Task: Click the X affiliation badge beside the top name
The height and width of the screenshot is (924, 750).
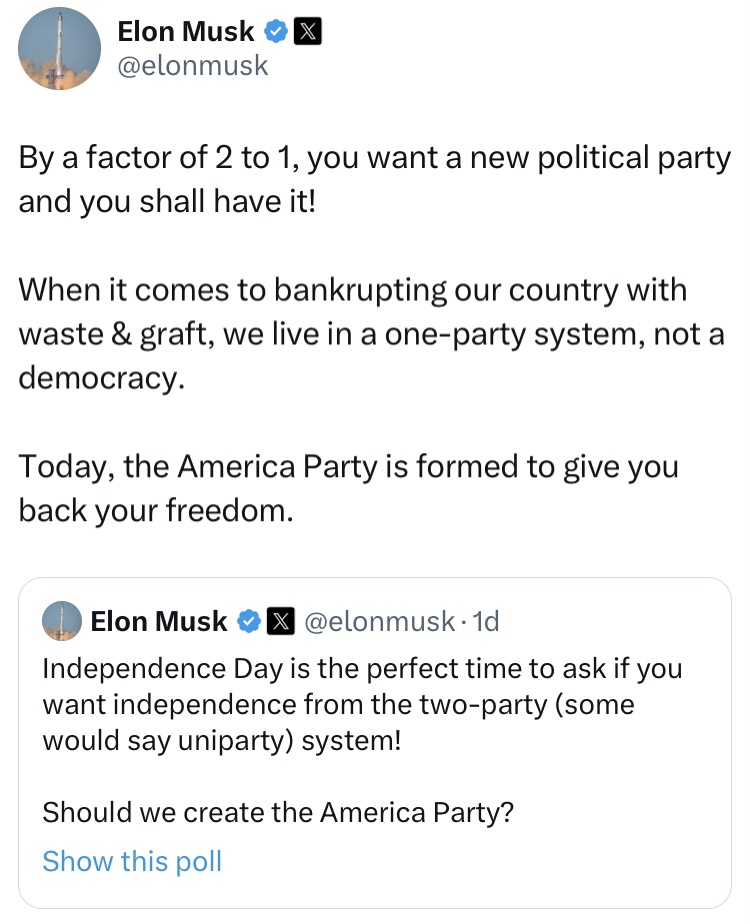Action: click(x=306, y=32)
